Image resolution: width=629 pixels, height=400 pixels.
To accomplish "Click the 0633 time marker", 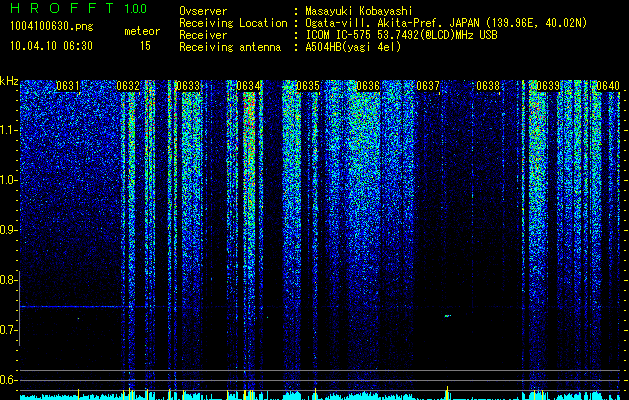I will tap(188, 86).
